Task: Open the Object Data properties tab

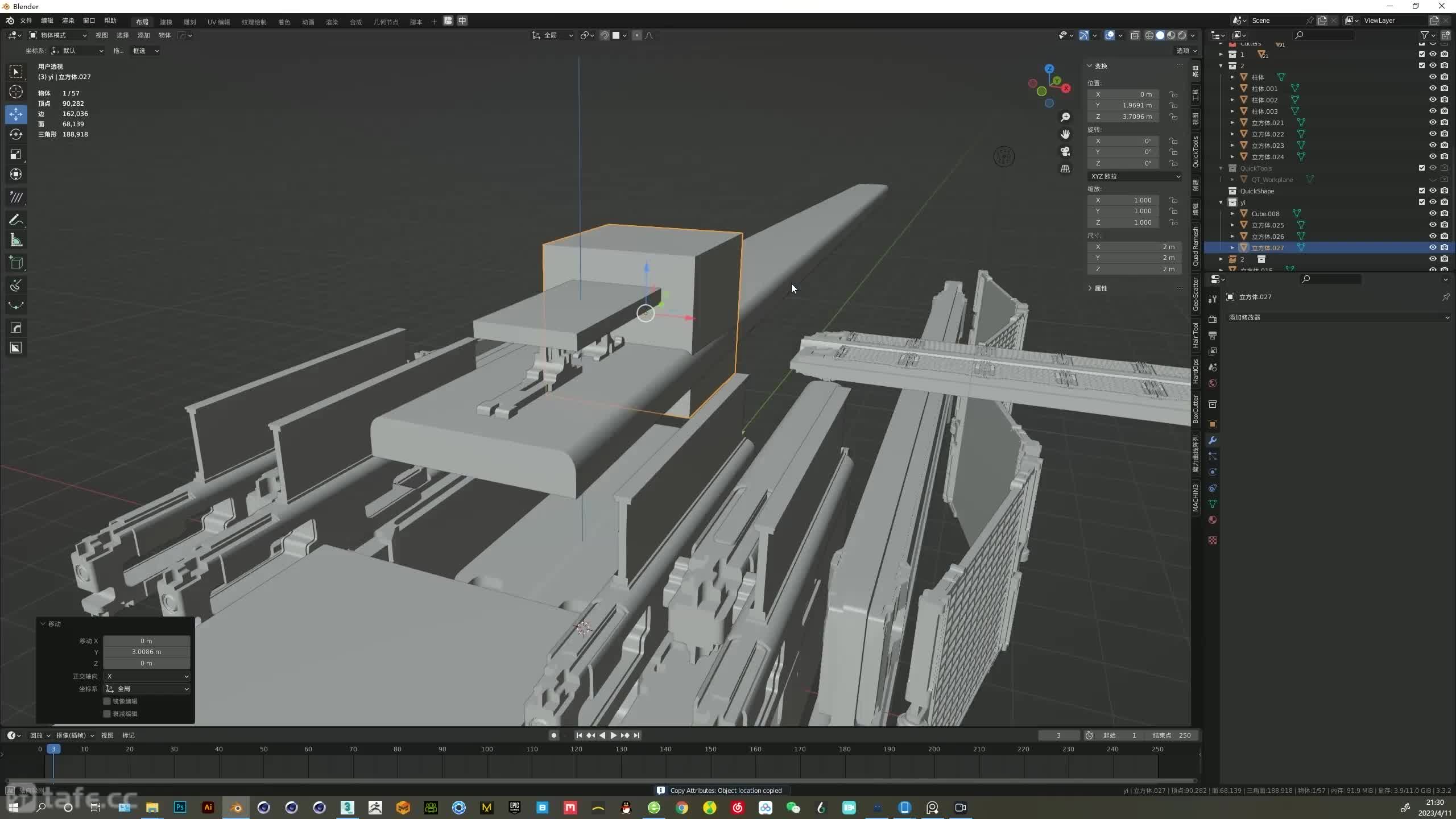Action: pos(1213,504)
